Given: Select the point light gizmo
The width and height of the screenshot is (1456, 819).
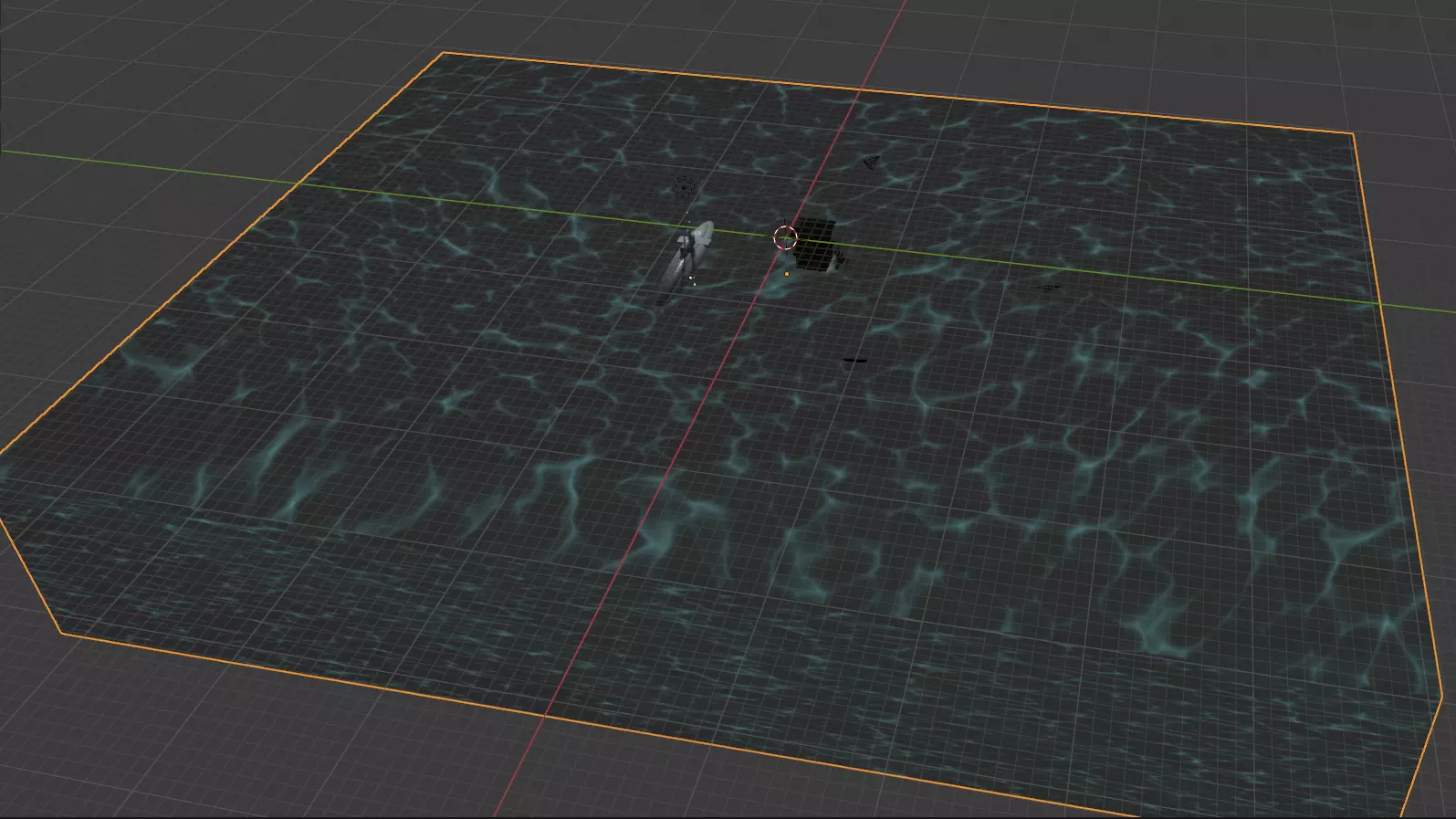Looking at the screenshot, I should point(684,188).
